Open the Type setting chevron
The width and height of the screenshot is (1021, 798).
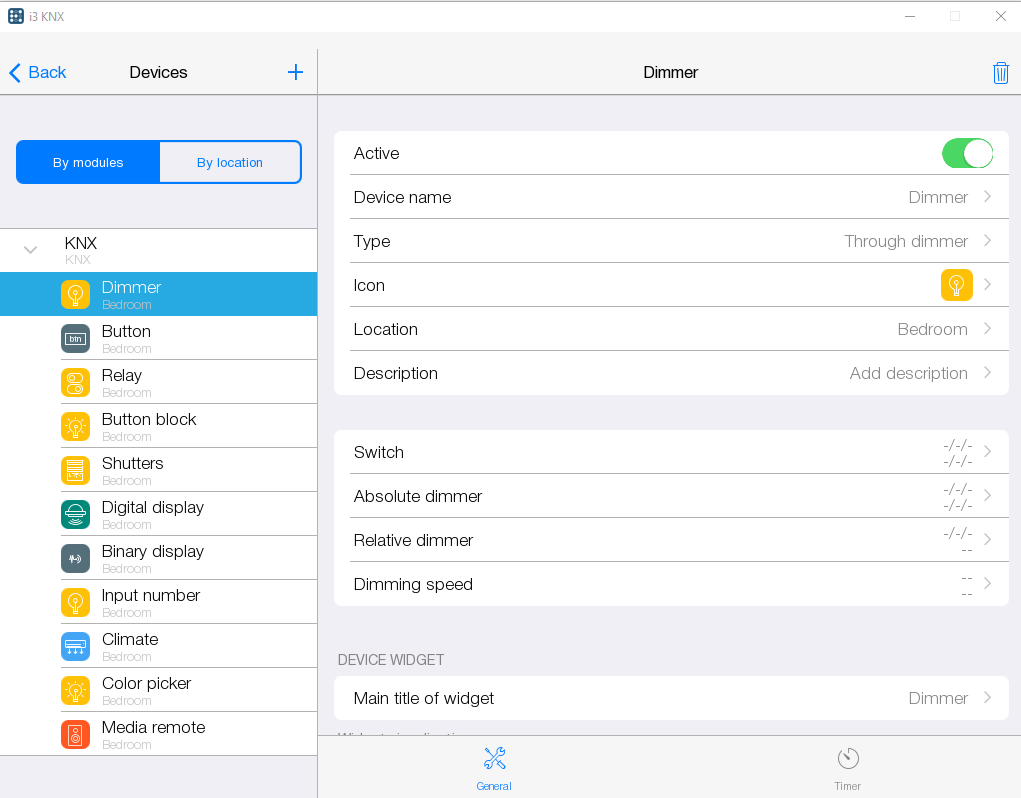987,241
